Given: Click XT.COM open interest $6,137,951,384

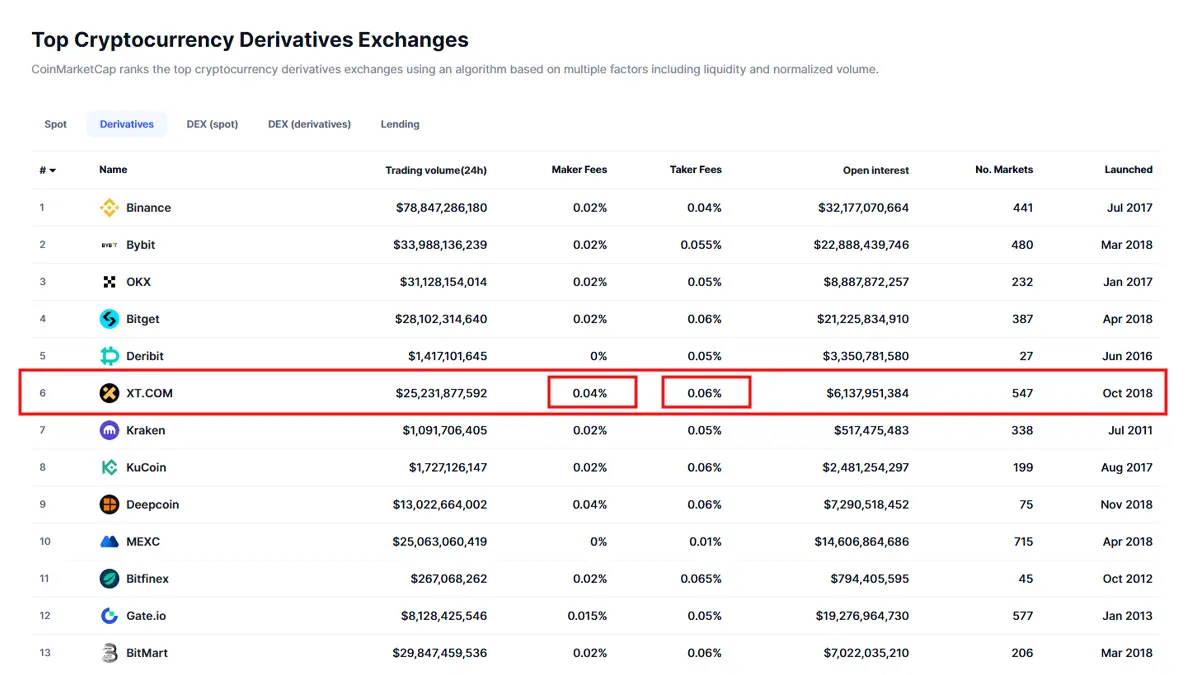Looking at the screenshot, I should point(867,393).
